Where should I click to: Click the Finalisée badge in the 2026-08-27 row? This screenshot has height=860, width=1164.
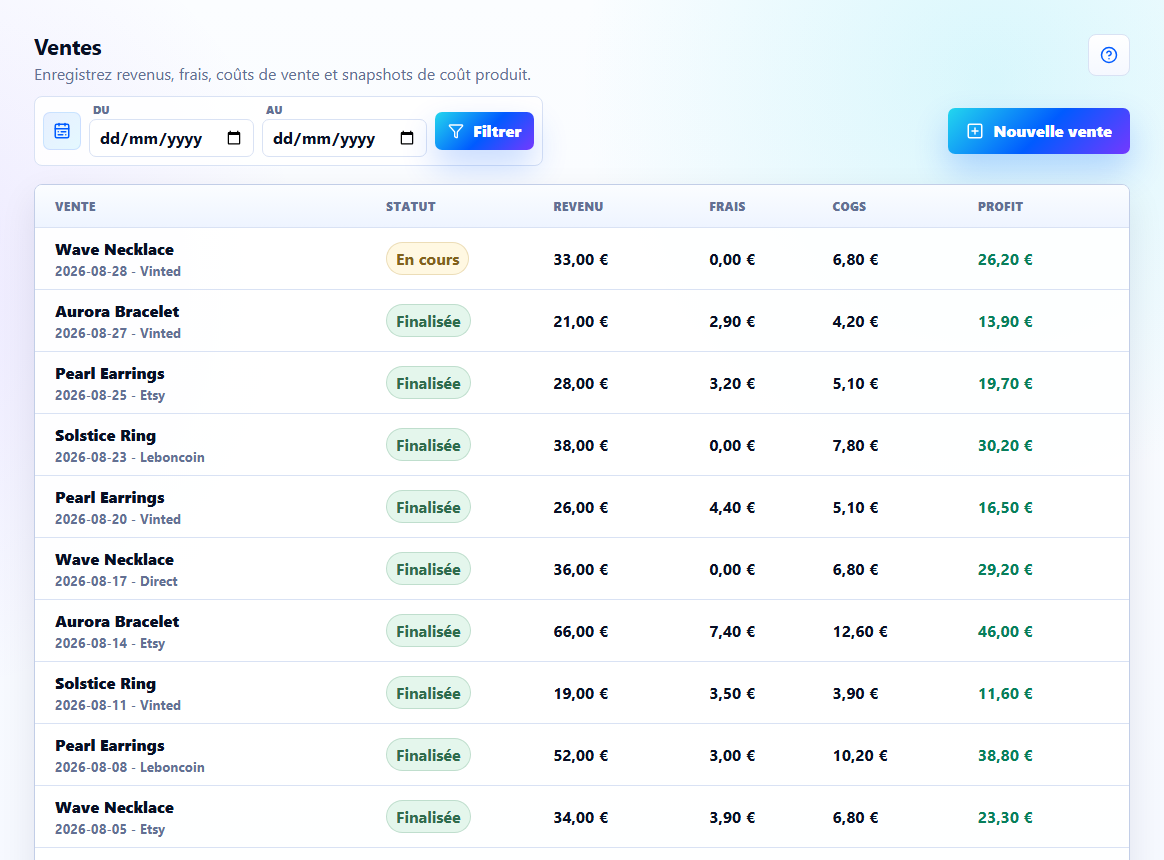coord(428,321)
